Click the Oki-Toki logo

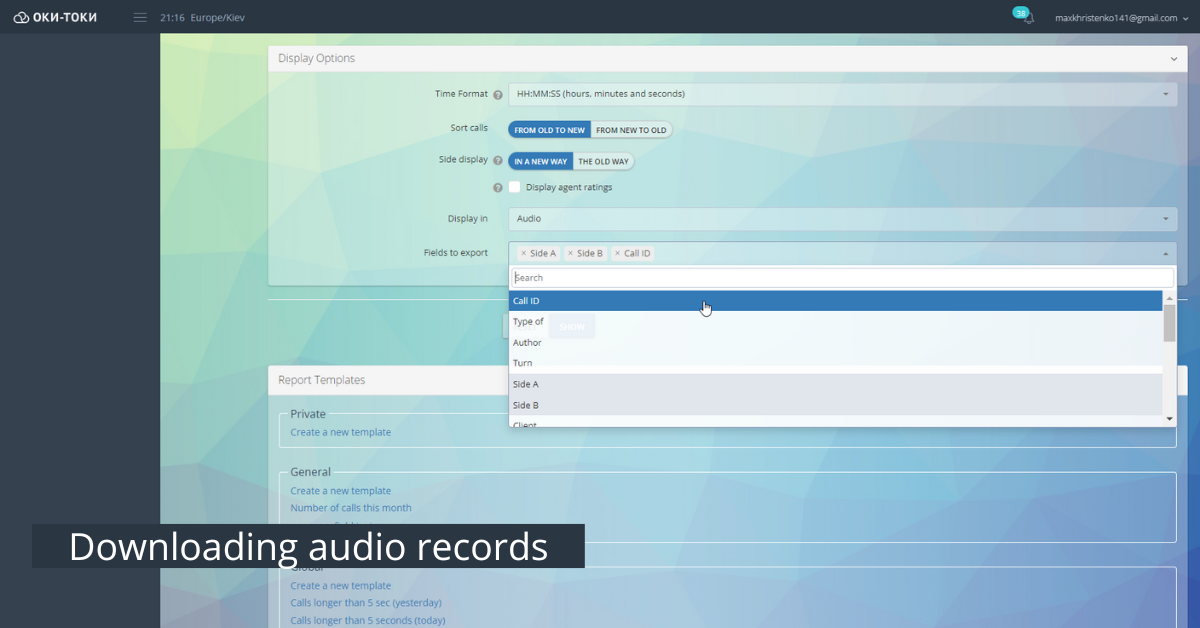tap(55, 17)
